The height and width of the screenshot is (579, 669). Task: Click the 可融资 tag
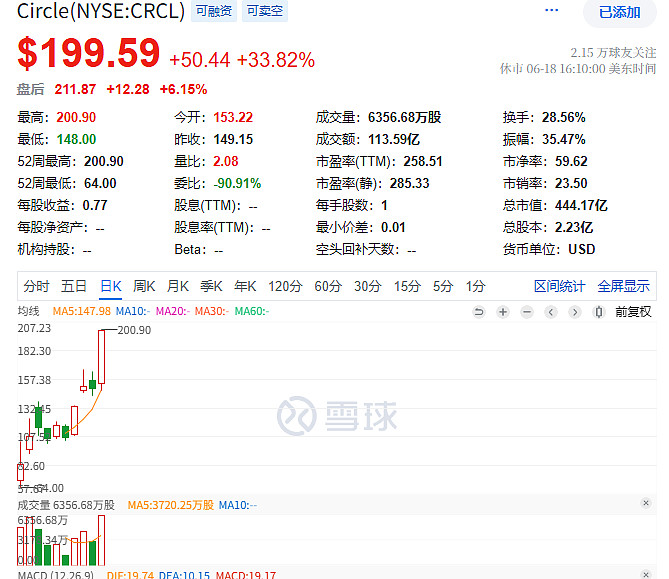(x=214, y=11)
